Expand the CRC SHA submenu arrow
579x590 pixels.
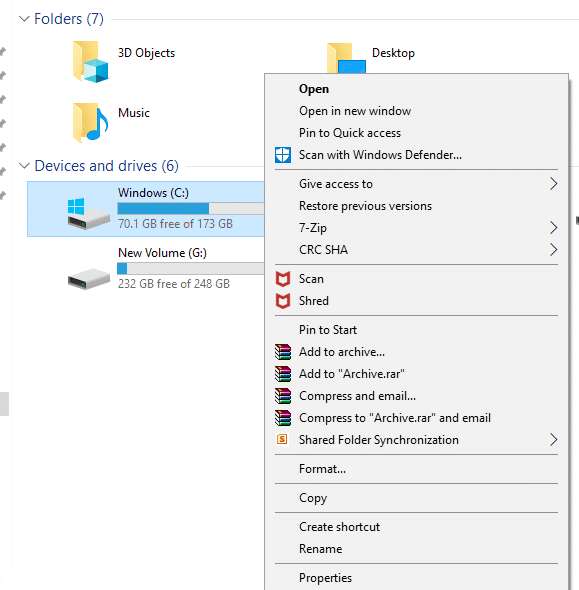[x=553, y=249]
